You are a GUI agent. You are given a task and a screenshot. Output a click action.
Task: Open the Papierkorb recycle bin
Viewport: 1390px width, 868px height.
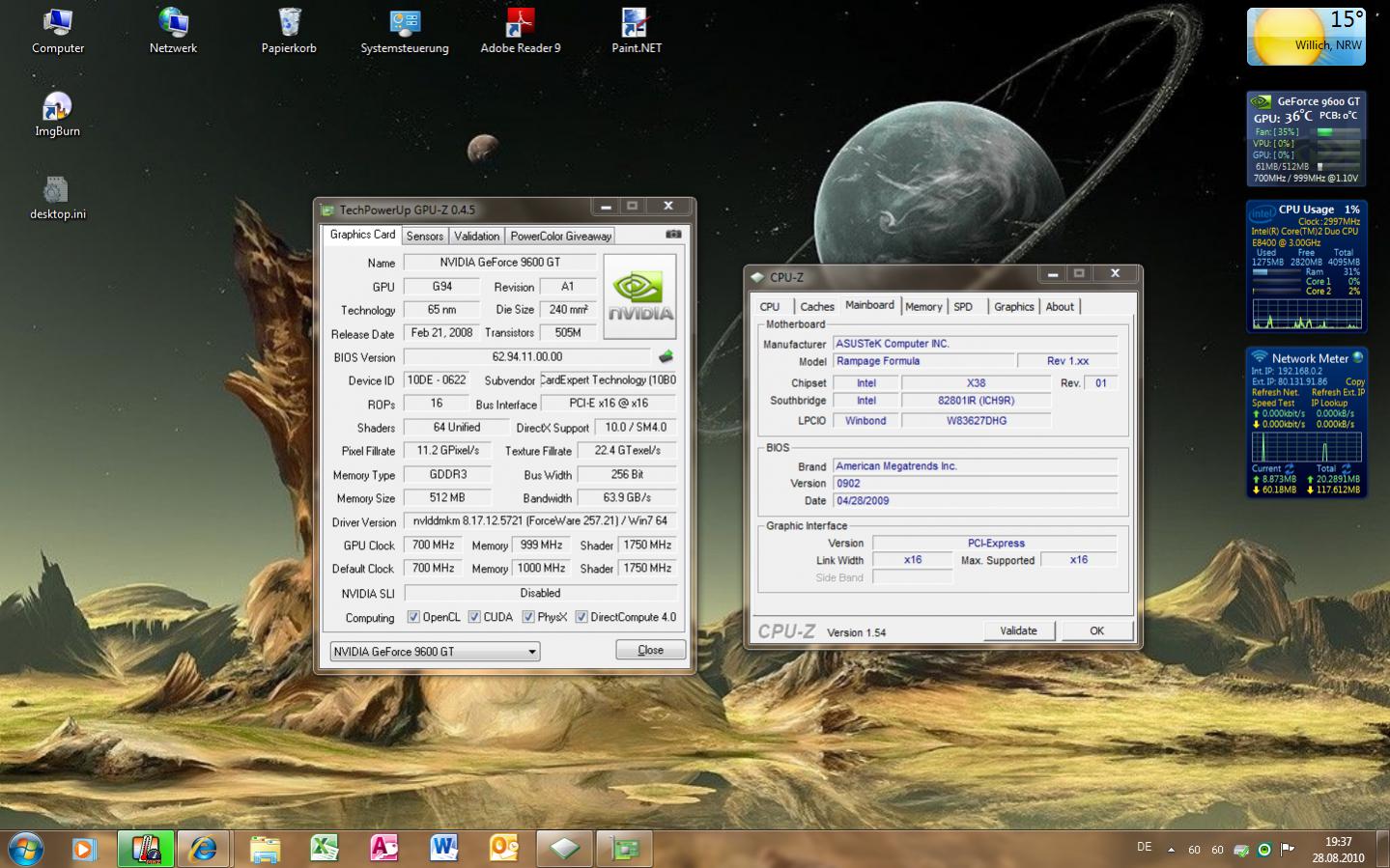[289, 31]
